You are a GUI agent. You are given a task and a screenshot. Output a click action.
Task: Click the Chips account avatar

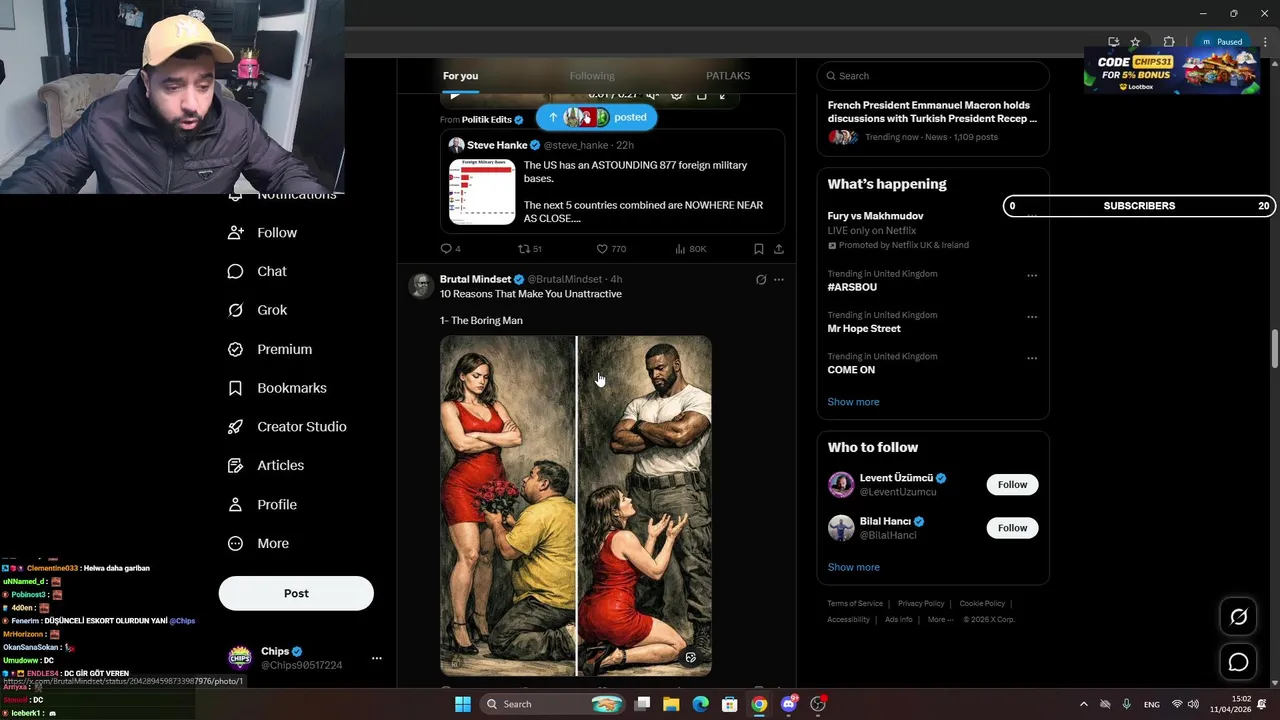pyautogui.click(x=240, y=658)
